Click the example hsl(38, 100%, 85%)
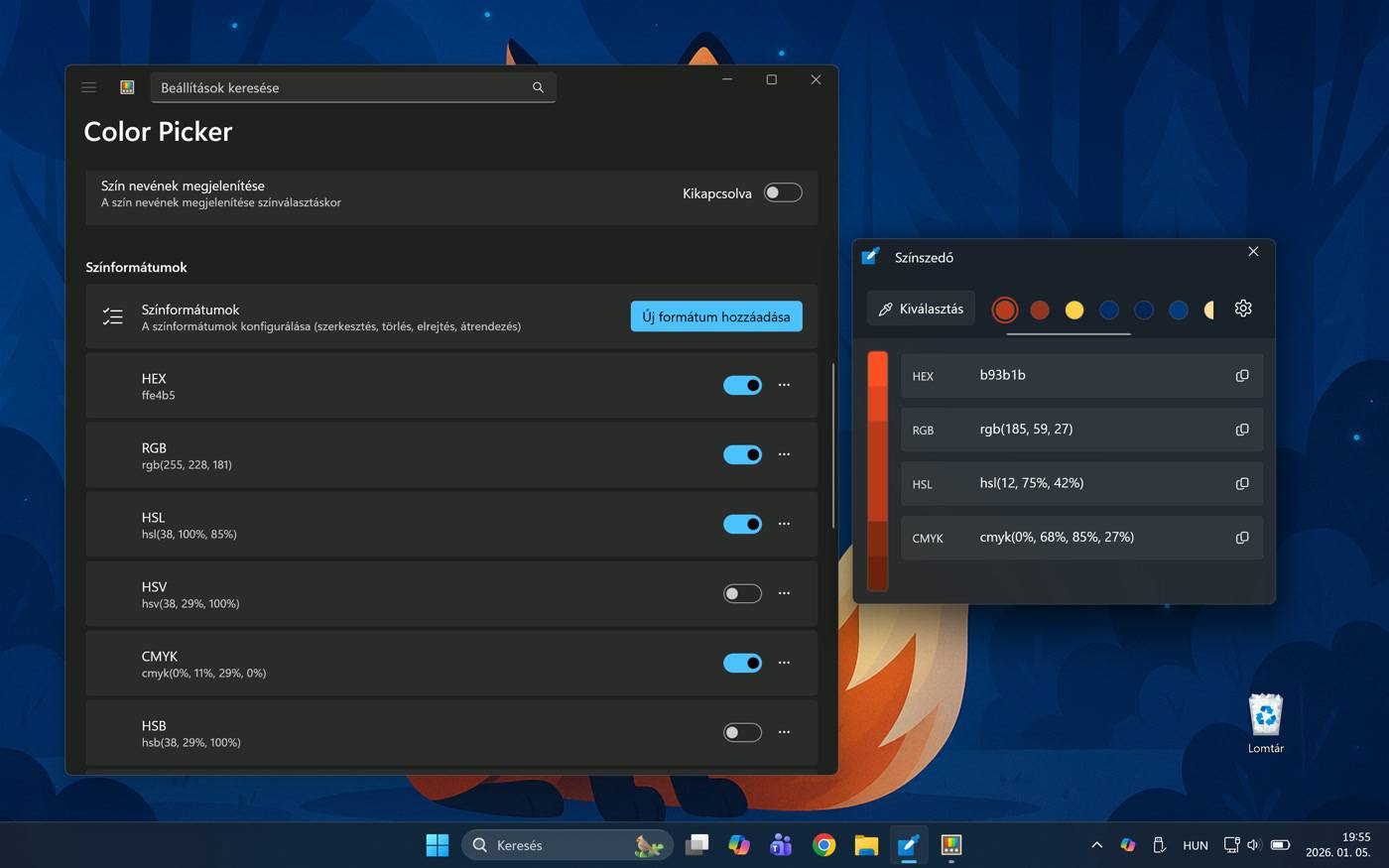Image resolution: width=1389 pixels, height=868 pixels. (189, 534)
